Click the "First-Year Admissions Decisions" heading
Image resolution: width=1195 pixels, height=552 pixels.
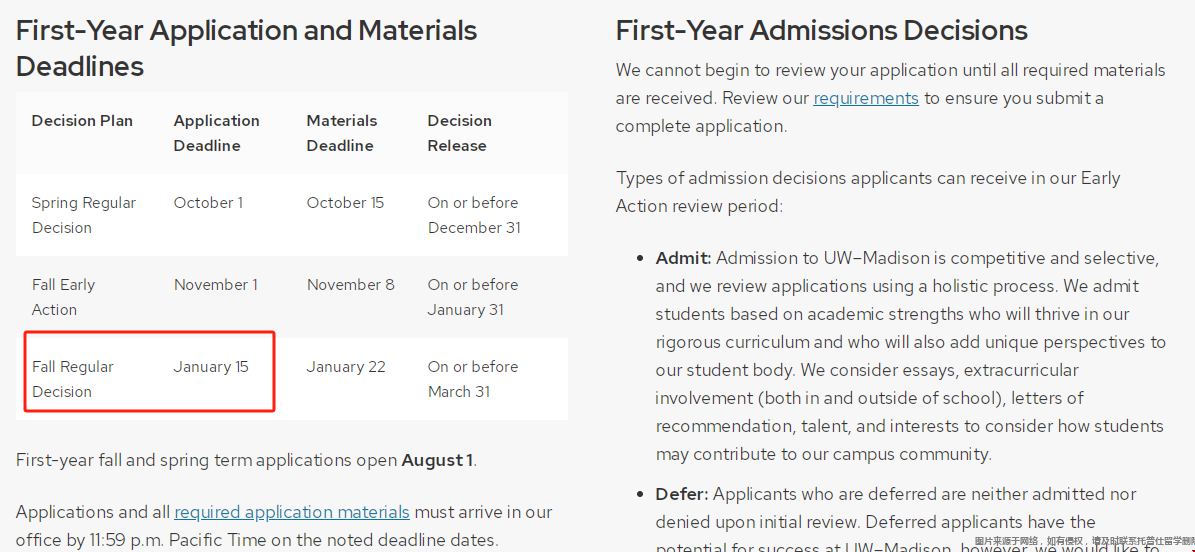click(x=821, y=31)
